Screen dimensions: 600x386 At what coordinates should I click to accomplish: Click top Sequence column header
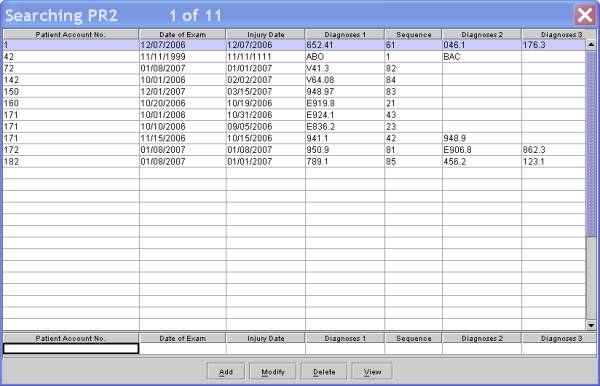pos(413,34)
